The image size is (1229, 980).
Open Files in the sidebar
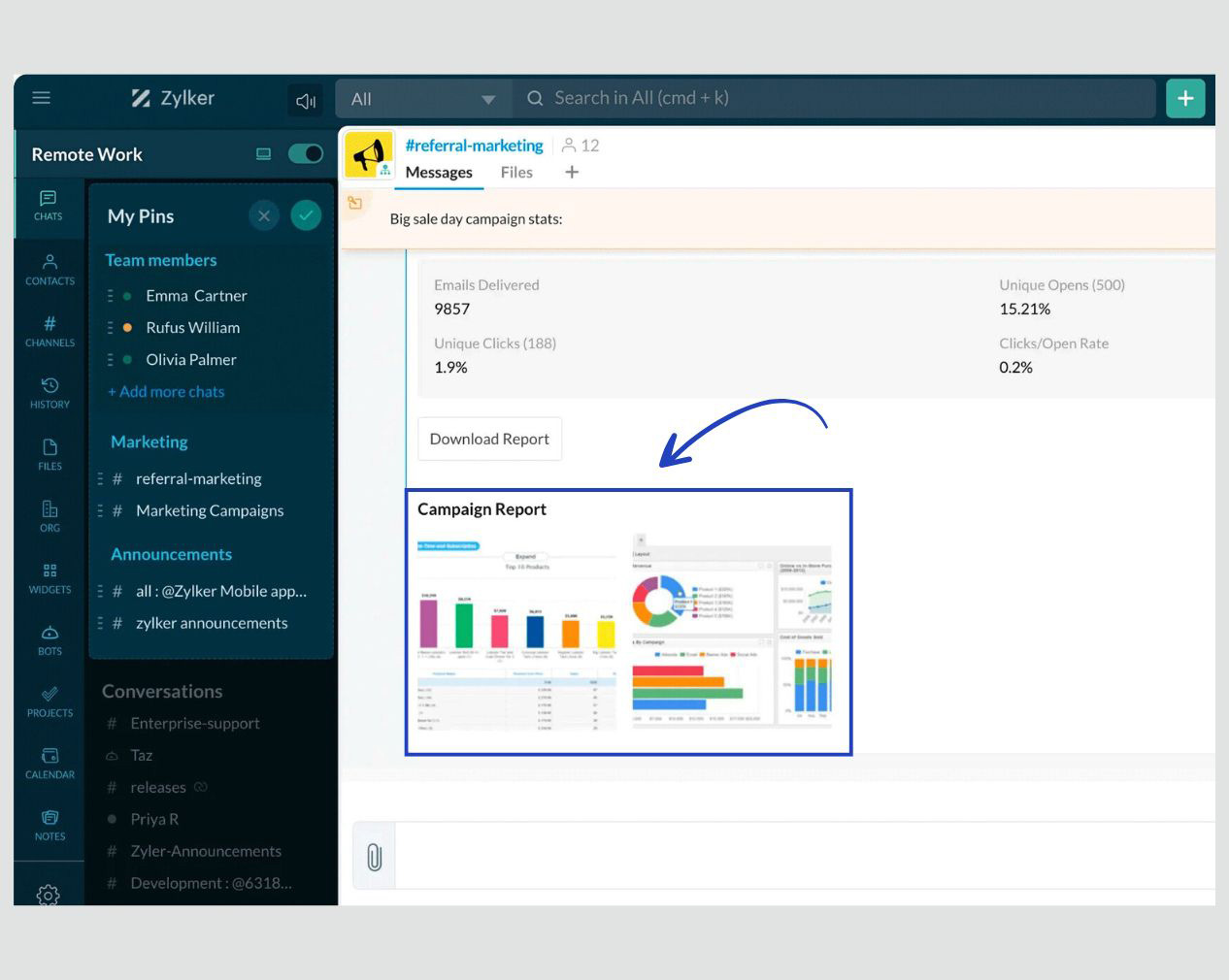pos(50,455)
